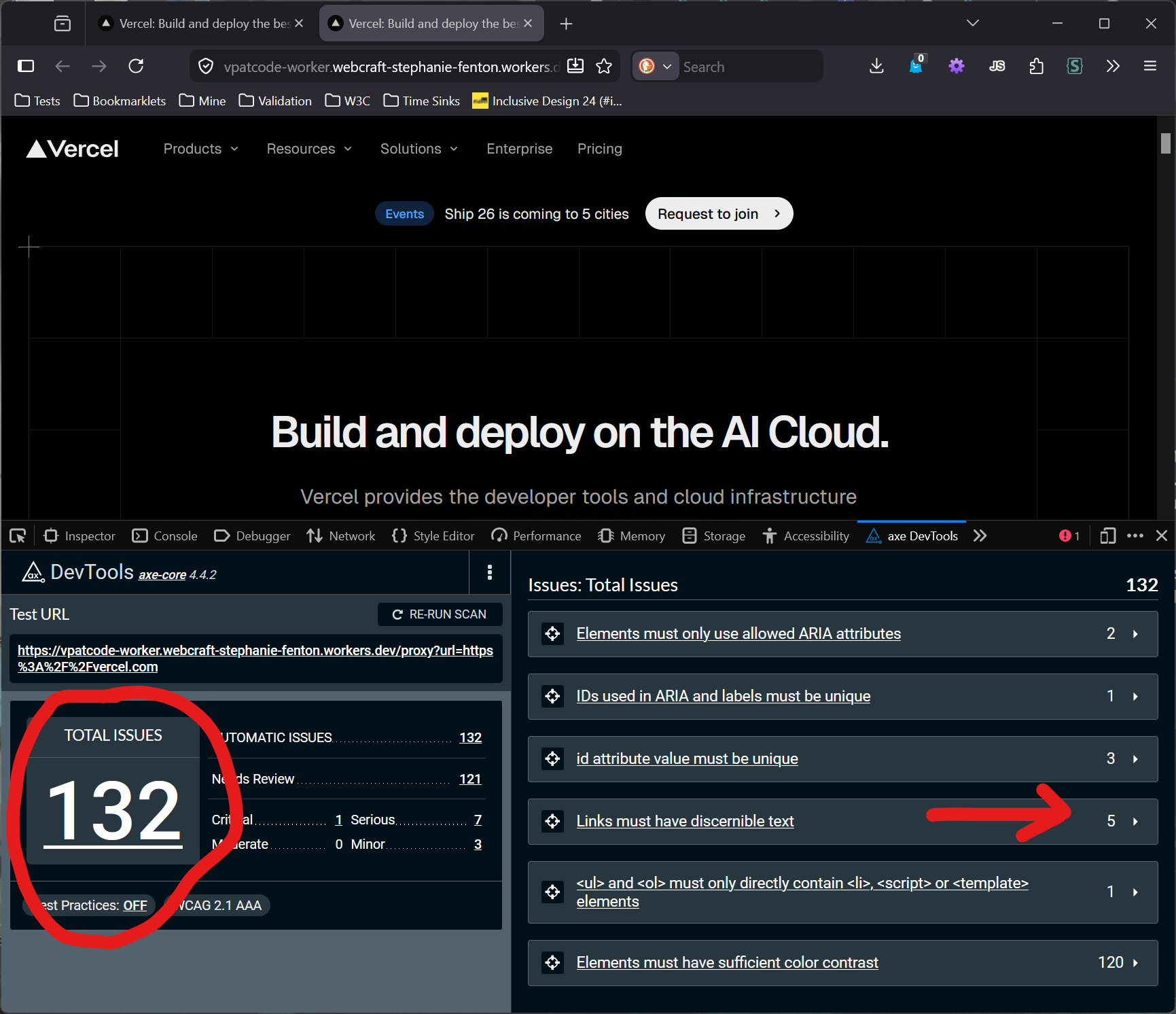Open axe DevTools kebab options menu

[490, 572]
